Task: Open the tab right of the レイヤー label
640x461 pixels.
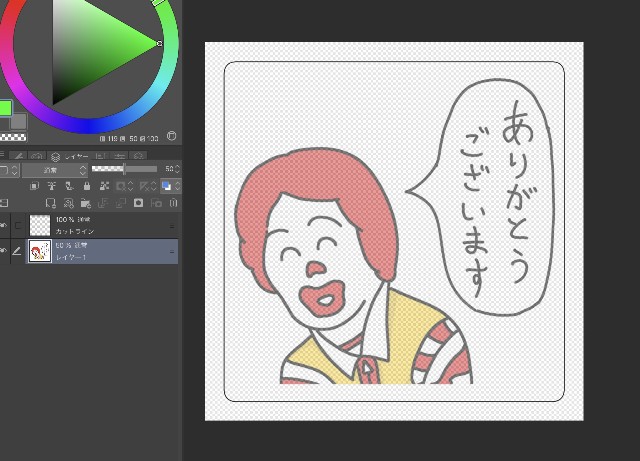Action: point(100,156)
